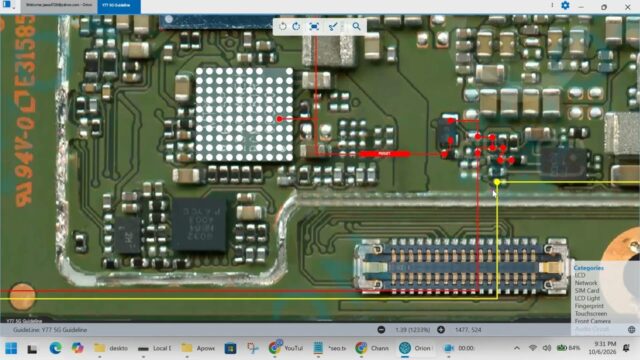Open the settings gear in title bar

[x=565, y=5]
